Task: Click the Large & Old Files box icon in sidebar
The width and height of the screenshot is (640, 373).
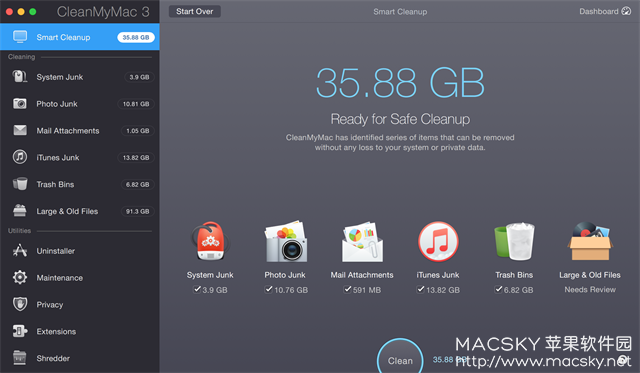Action: (x=20, y=211)
